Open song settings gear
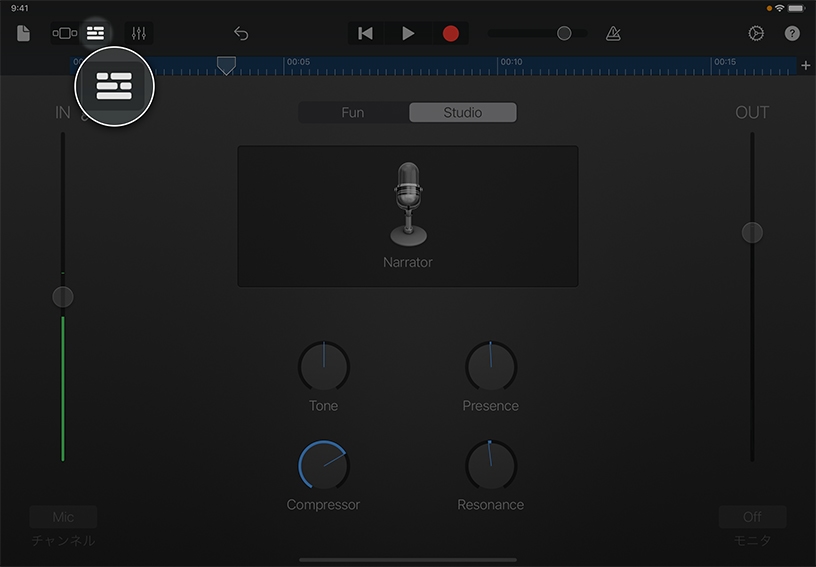The width and height of the screenshot is (816, 567). [x=756, y=33]
